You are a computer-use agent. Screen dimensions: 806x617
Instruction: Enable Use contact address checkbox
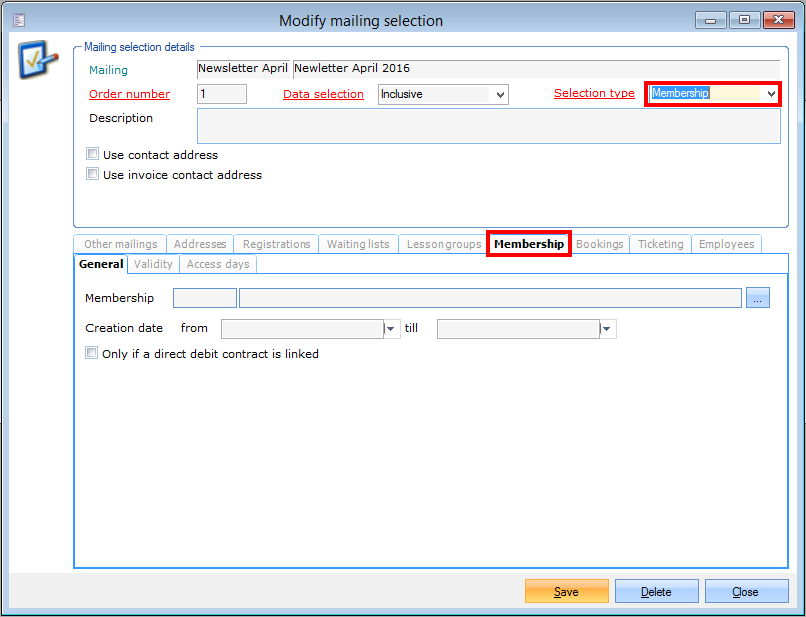coord(93,155)
